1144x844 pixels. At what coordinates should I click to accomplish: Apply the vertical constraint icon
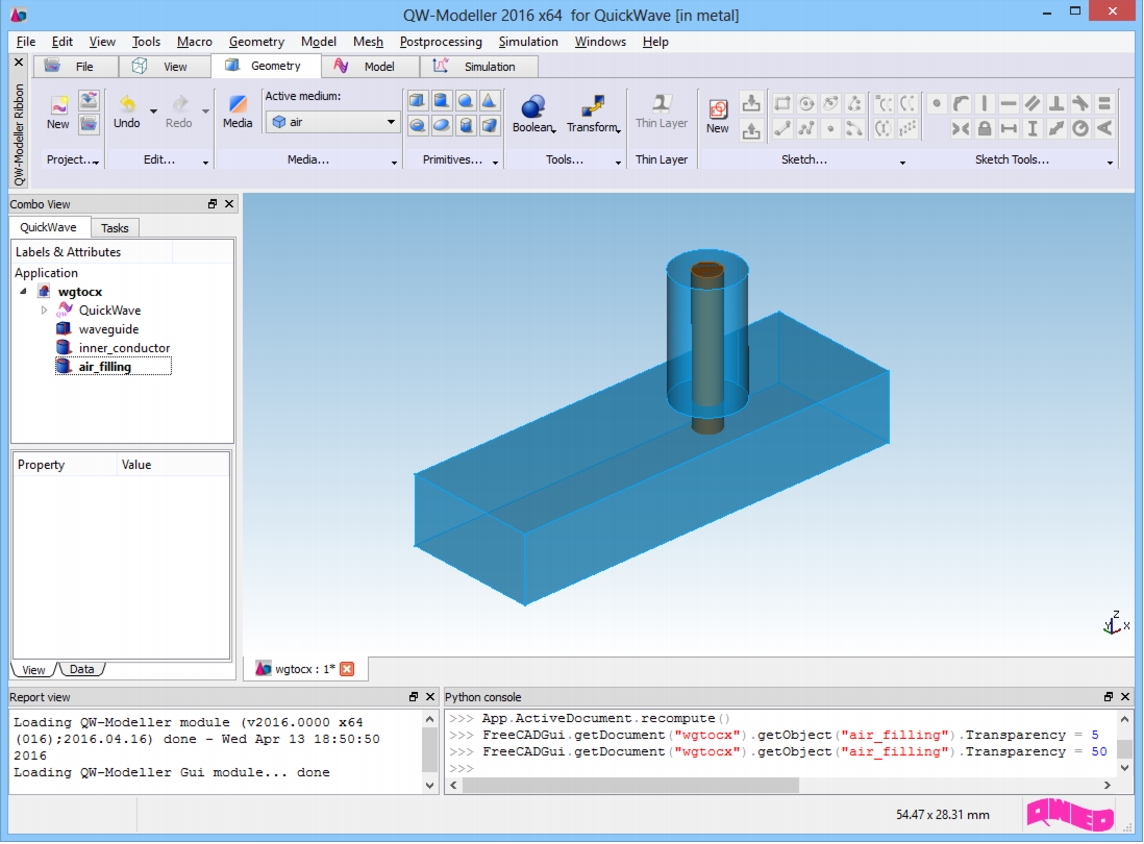pyautogui.click(x=984, y=104)
